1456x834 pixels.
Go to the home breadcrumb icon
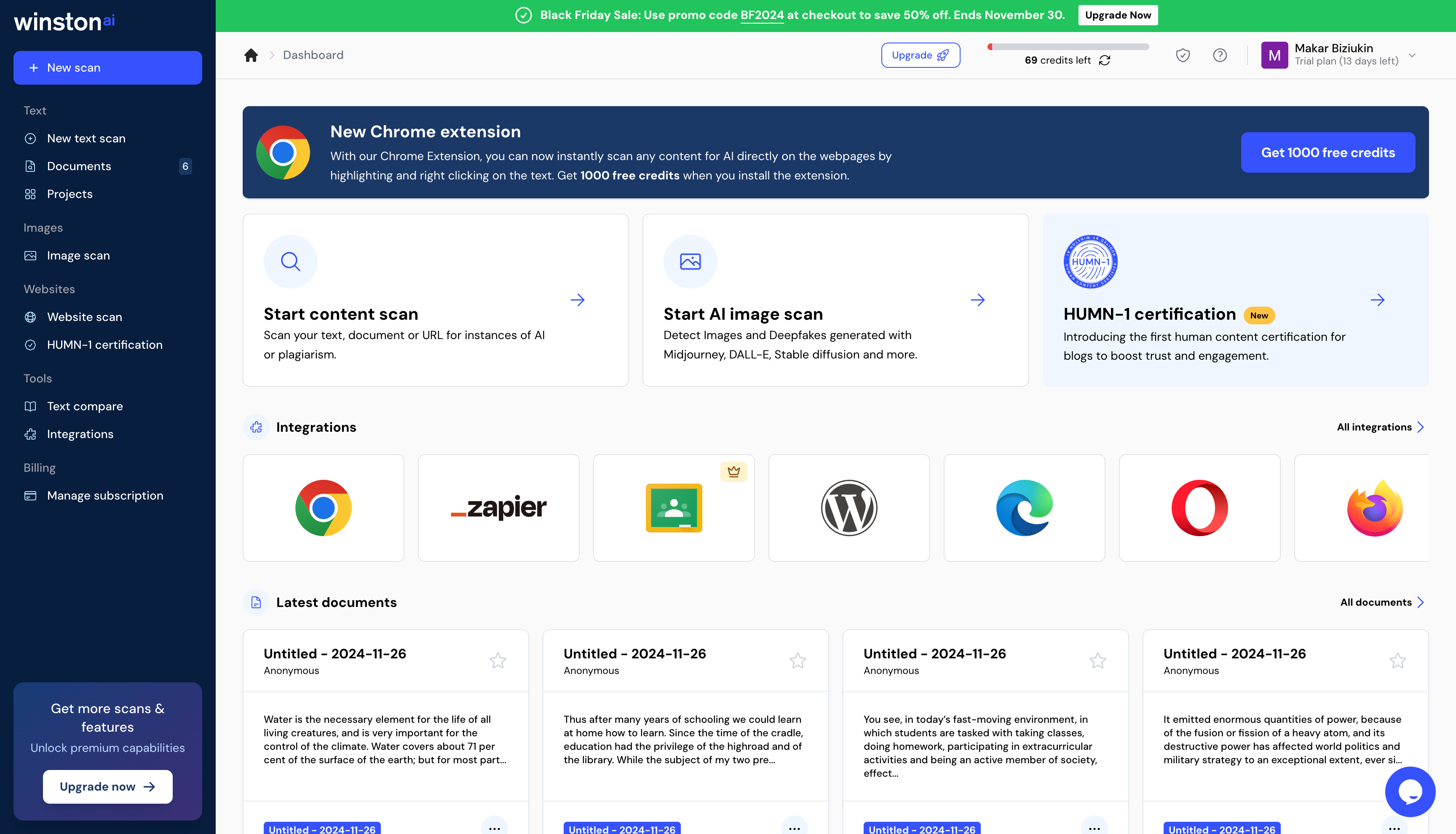coord(251,55)
